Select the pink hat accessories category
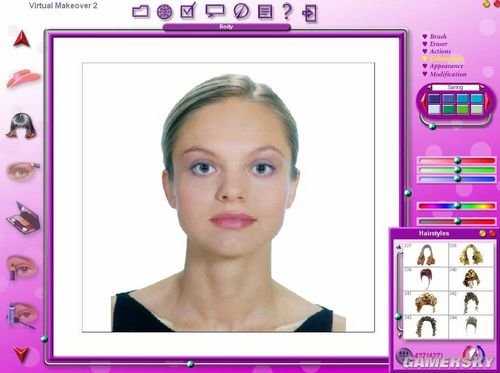This screenshot has width=500, height=373. pos(23,78)
